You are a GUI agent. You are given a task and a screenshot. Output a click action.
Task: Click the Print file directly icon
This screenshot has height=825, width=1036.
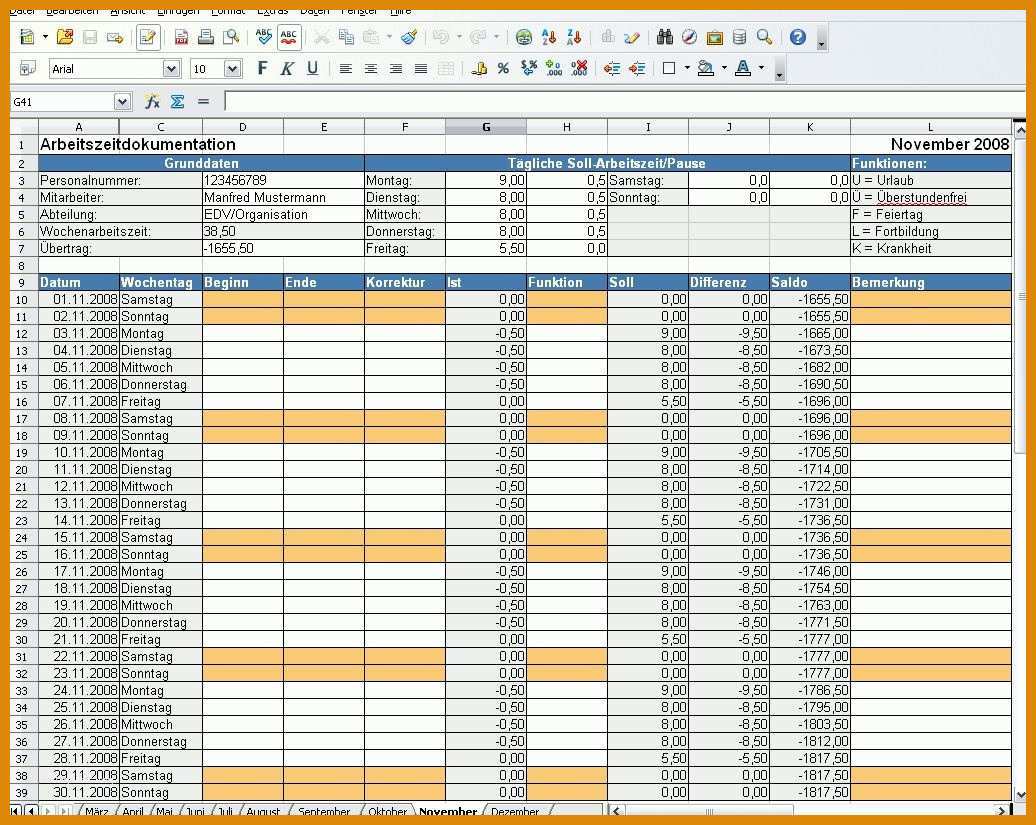point(205,38)
